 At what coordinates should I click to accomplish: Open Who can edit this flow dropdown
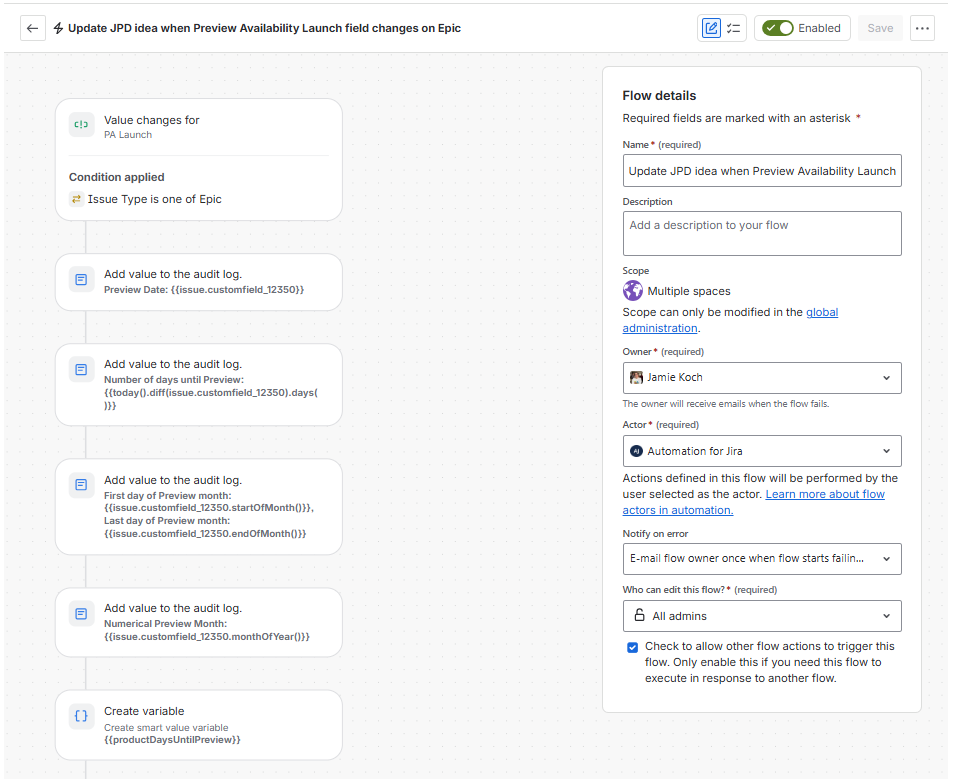[762, 616]
